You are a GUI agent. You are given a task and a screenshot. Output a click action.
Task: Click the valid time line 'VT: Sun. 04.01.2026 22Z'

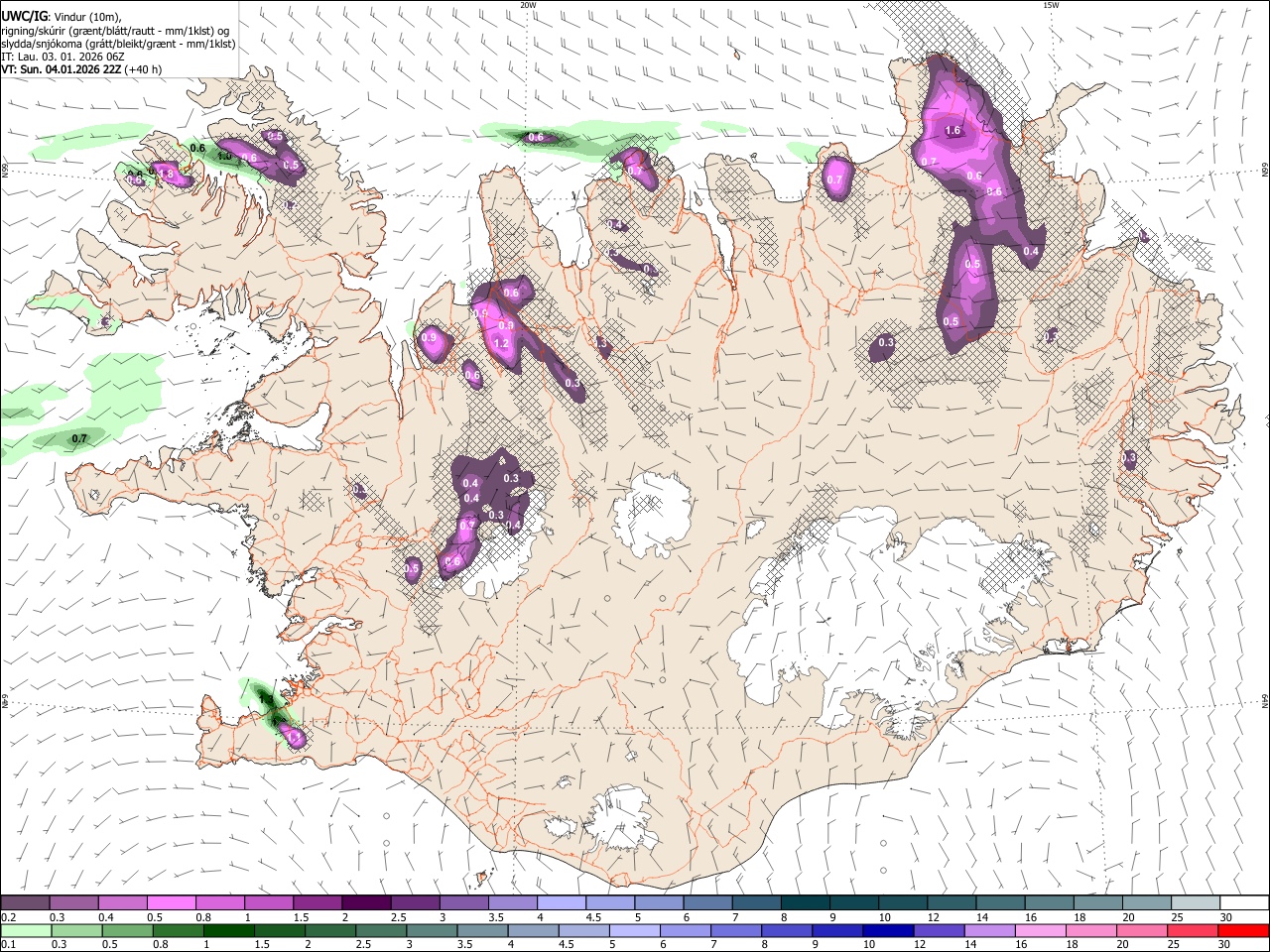click(61, 69)
